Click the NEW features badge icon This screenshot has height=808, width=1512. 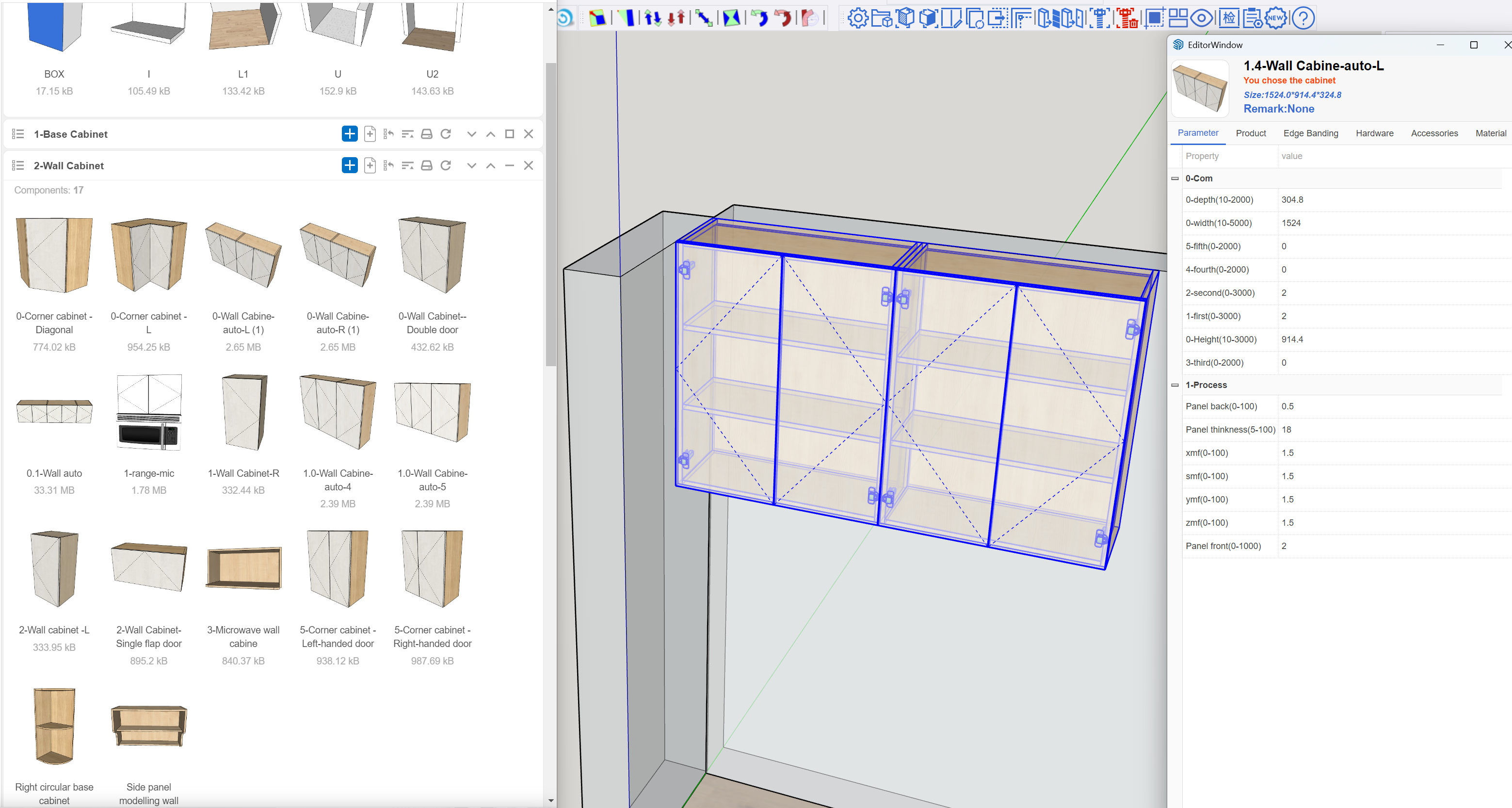coord(1275,18)
